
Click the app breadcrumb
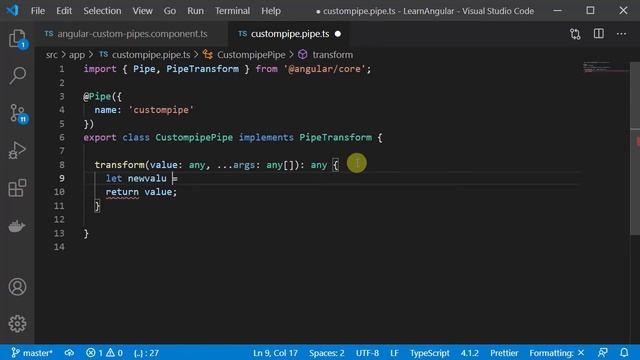pos(77,55)
